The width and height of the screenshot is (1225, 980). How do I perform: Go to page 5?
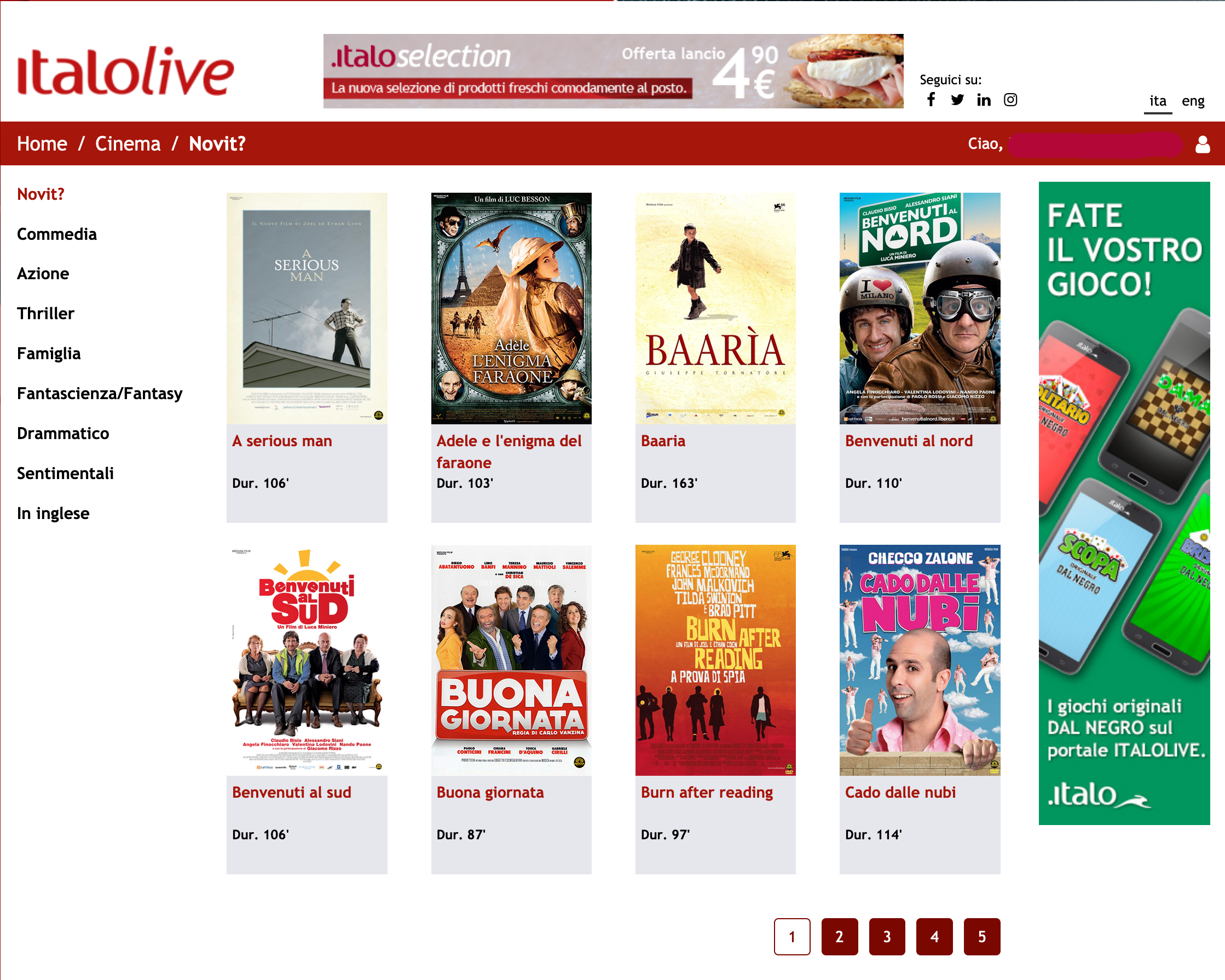[982, 936]
